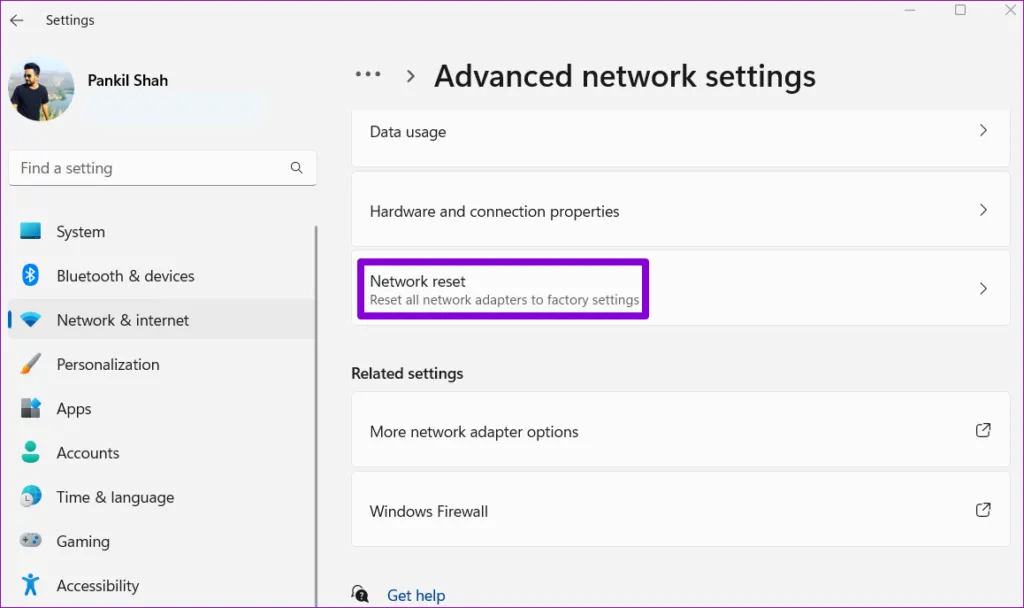Viewport: 1024px width, 608px height.
Task: Open Time & language globe icon
Action: (x=31, y=497)
